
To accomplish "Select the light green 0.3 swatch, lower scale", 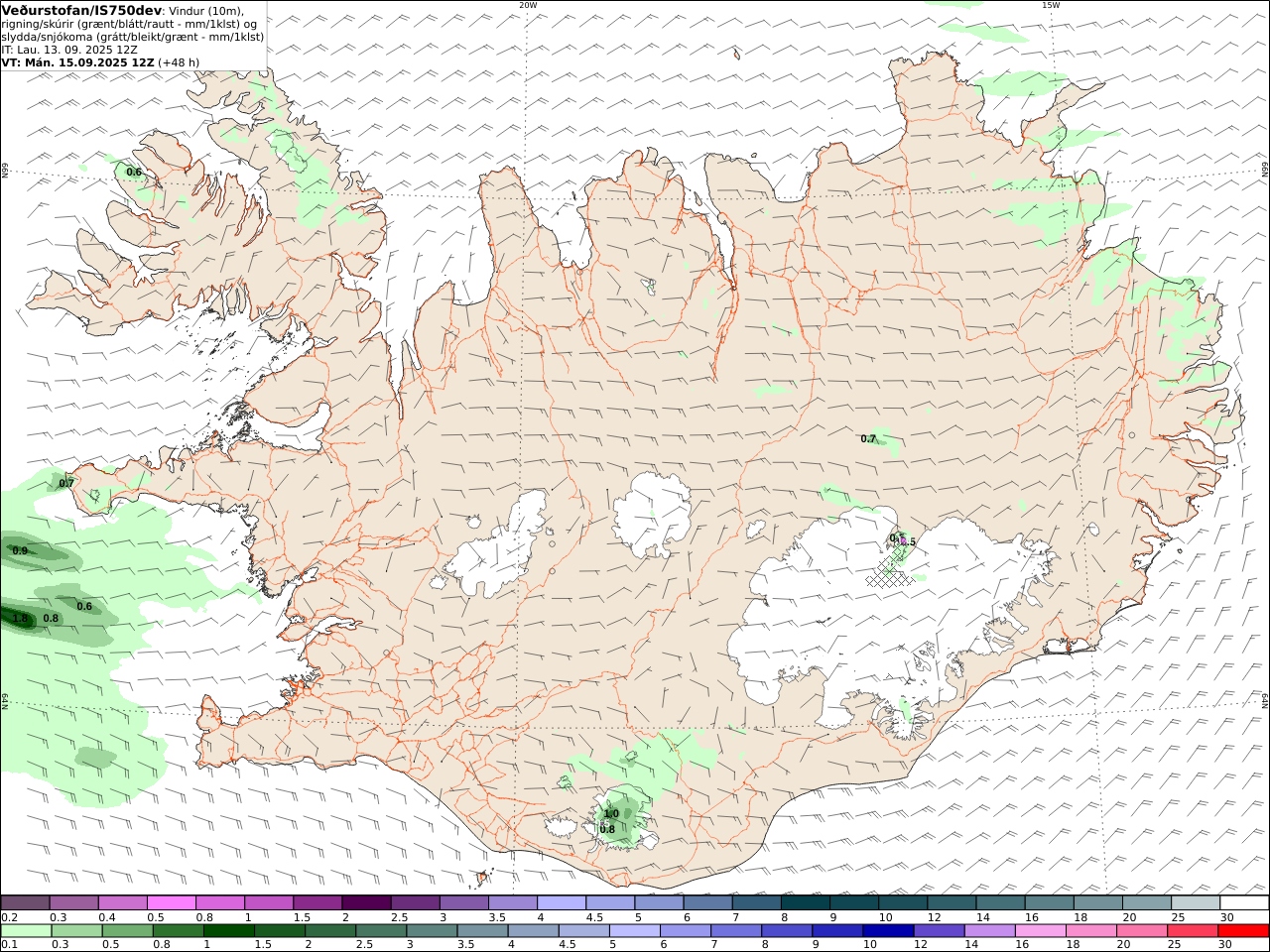I will [x=76, y=931].
